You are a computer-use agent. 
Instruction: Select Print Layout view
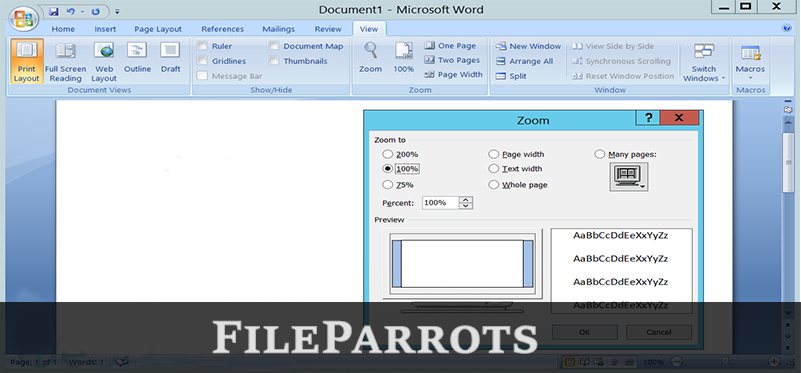click(x=27, y=61)
